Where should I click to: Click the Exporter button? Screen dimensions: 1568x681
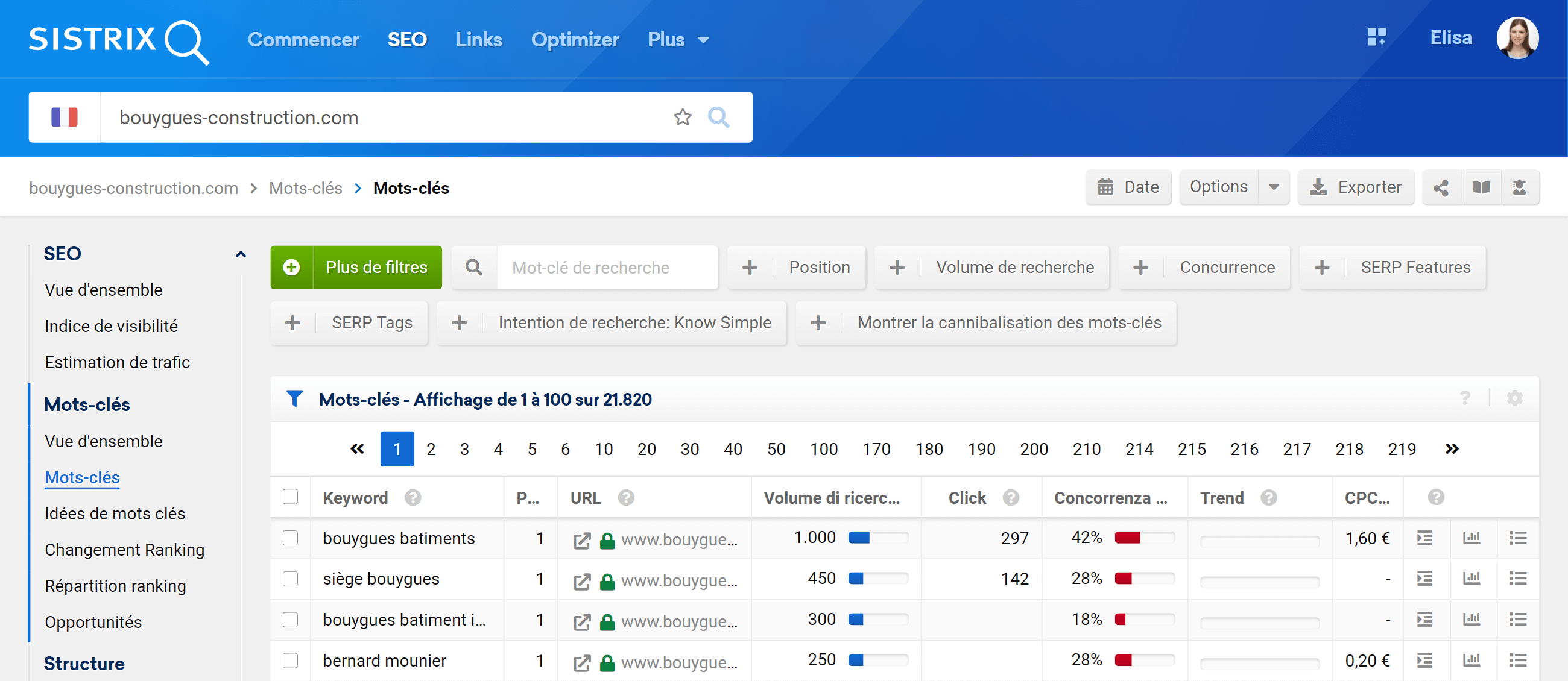pos(1356,187)
